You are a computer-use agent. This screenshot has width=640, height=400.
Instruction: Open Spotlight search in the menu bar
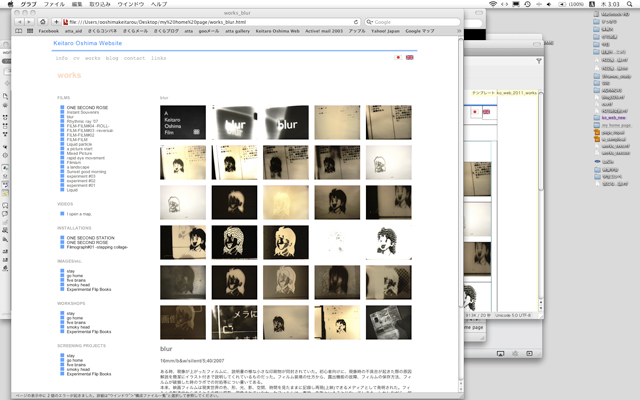pyautogui.click(x=630, y=4)
